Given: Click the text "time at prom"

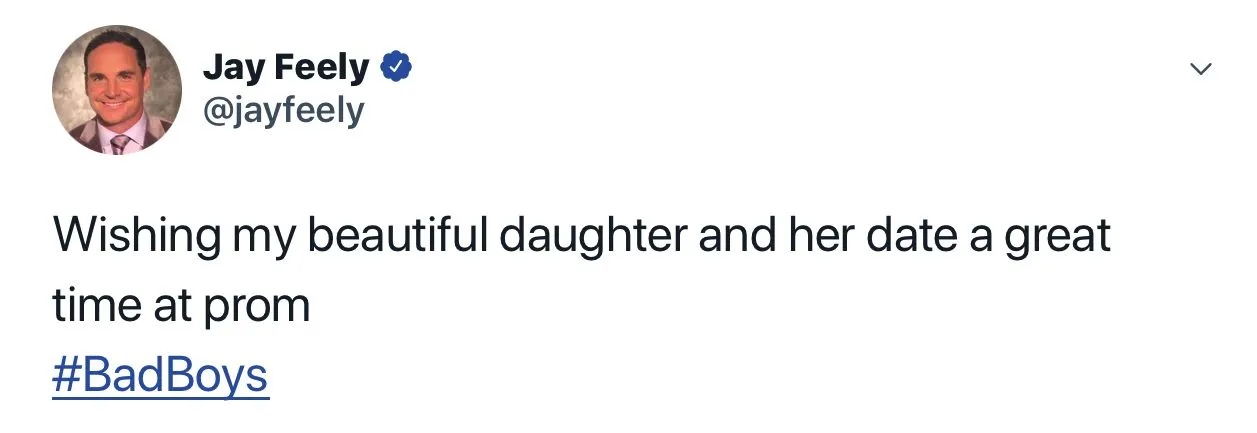Looking at the screenshot, I should 181,307.
